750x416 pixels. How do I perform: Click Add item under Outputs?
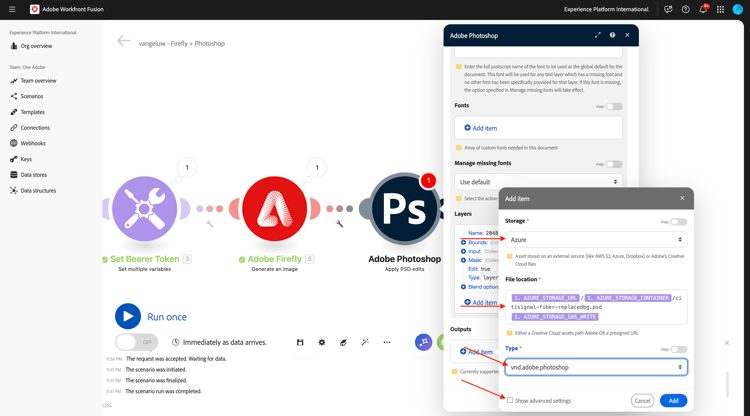[x=476, y=352]
